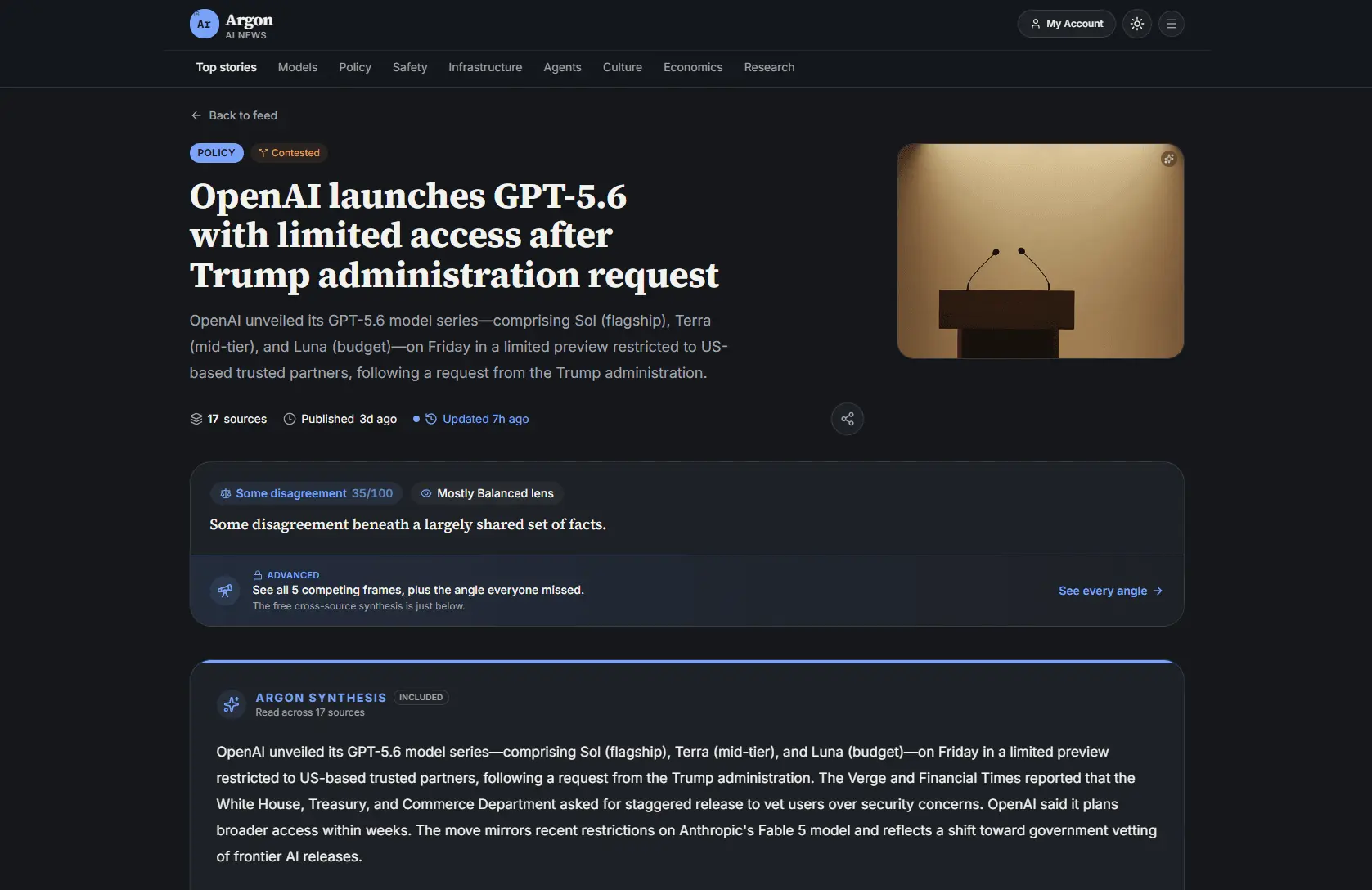
Task: Open My Account
Action: 1066,24
